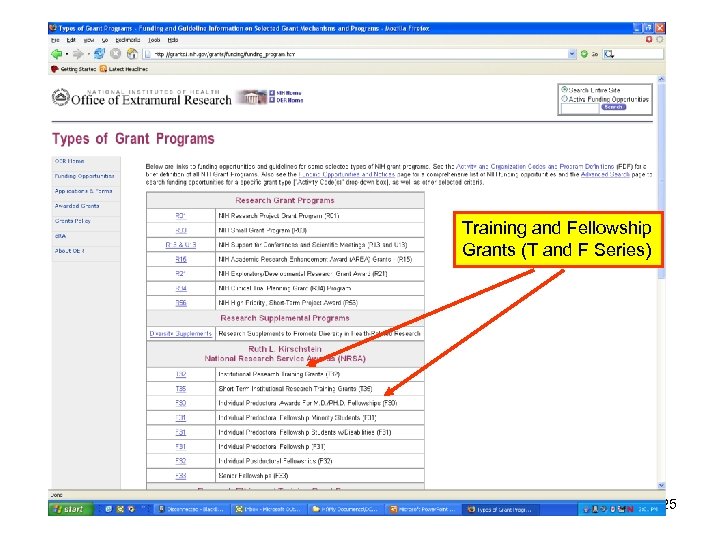Click the R21 exploratory grant link
This screenshot has width=720, height=540.
pos(180,274)
